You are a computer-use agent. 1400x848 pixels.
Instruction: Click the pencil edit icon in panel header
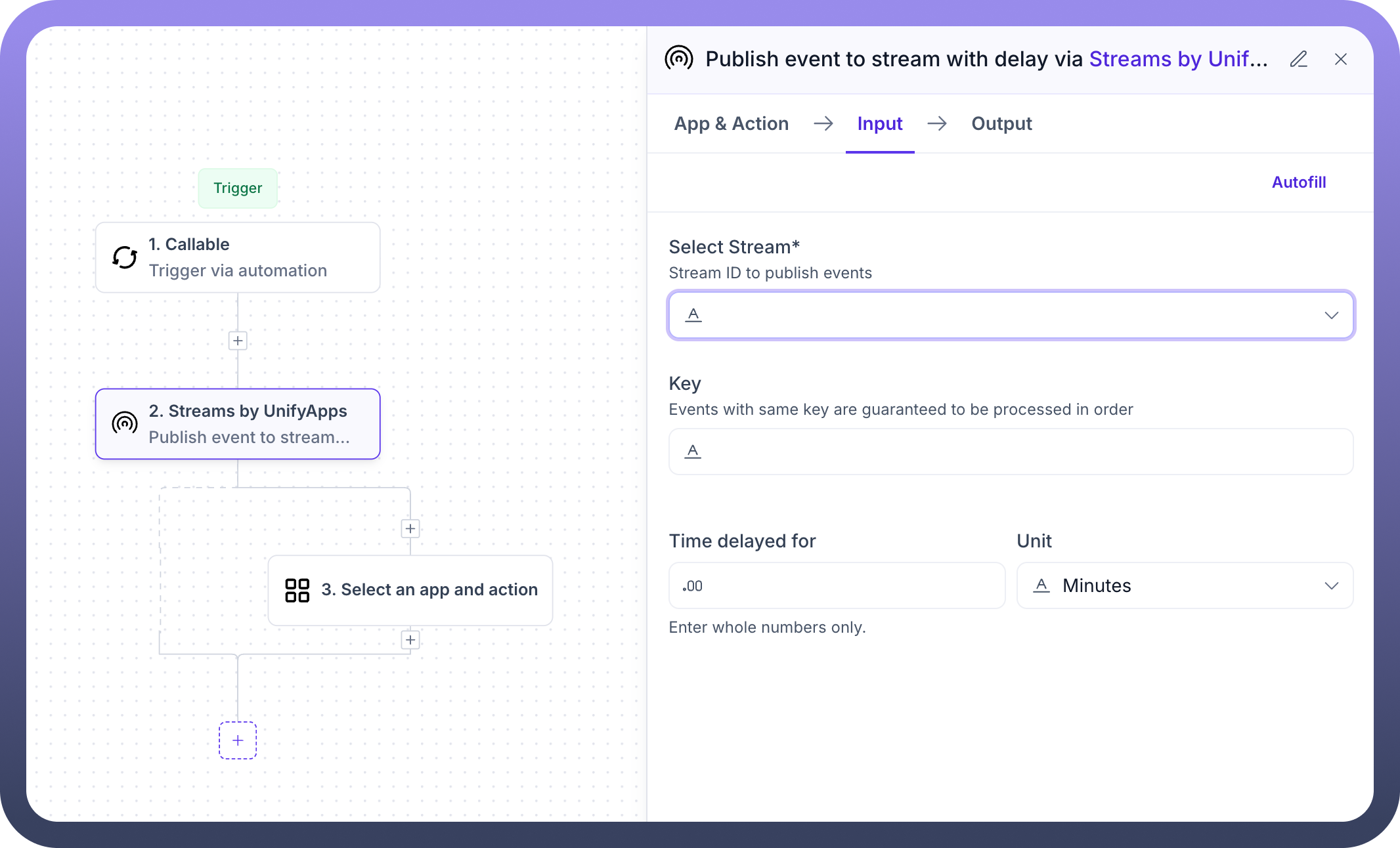click(1298, 59)
